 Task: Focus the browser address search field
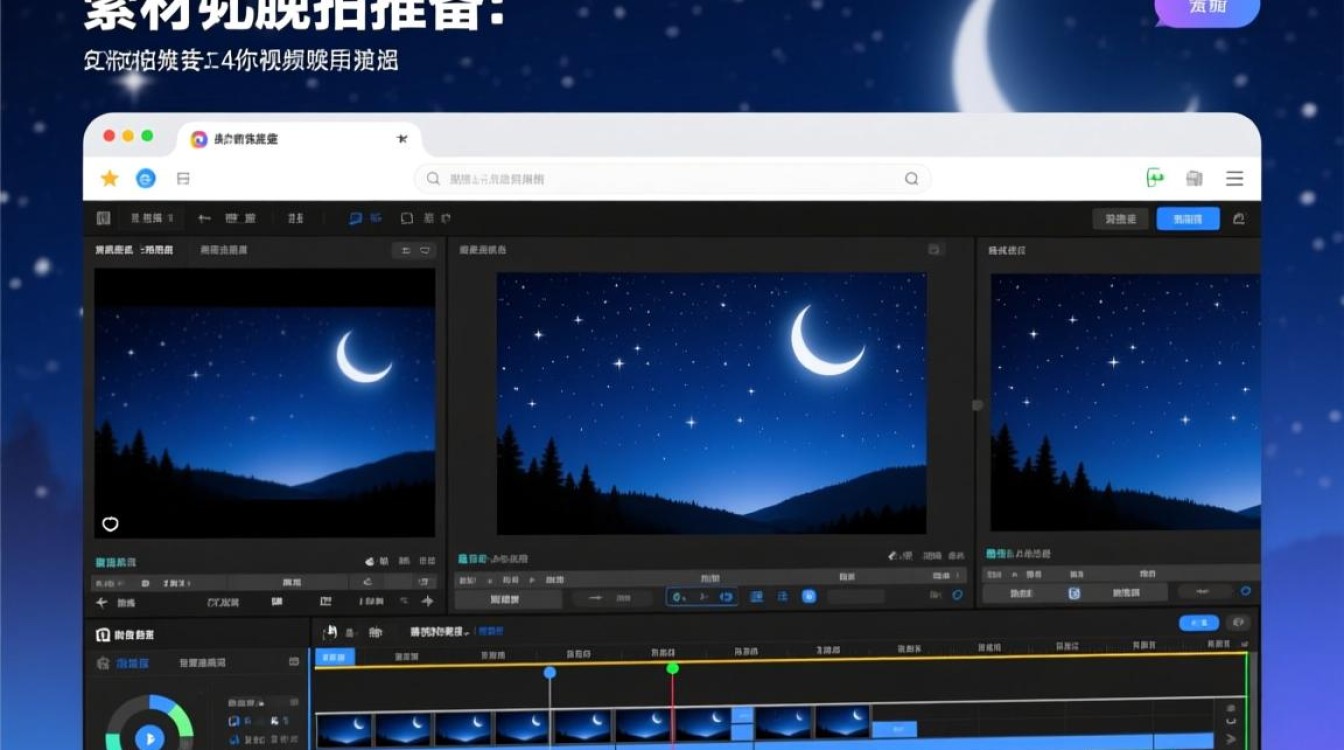pos(672,178)
